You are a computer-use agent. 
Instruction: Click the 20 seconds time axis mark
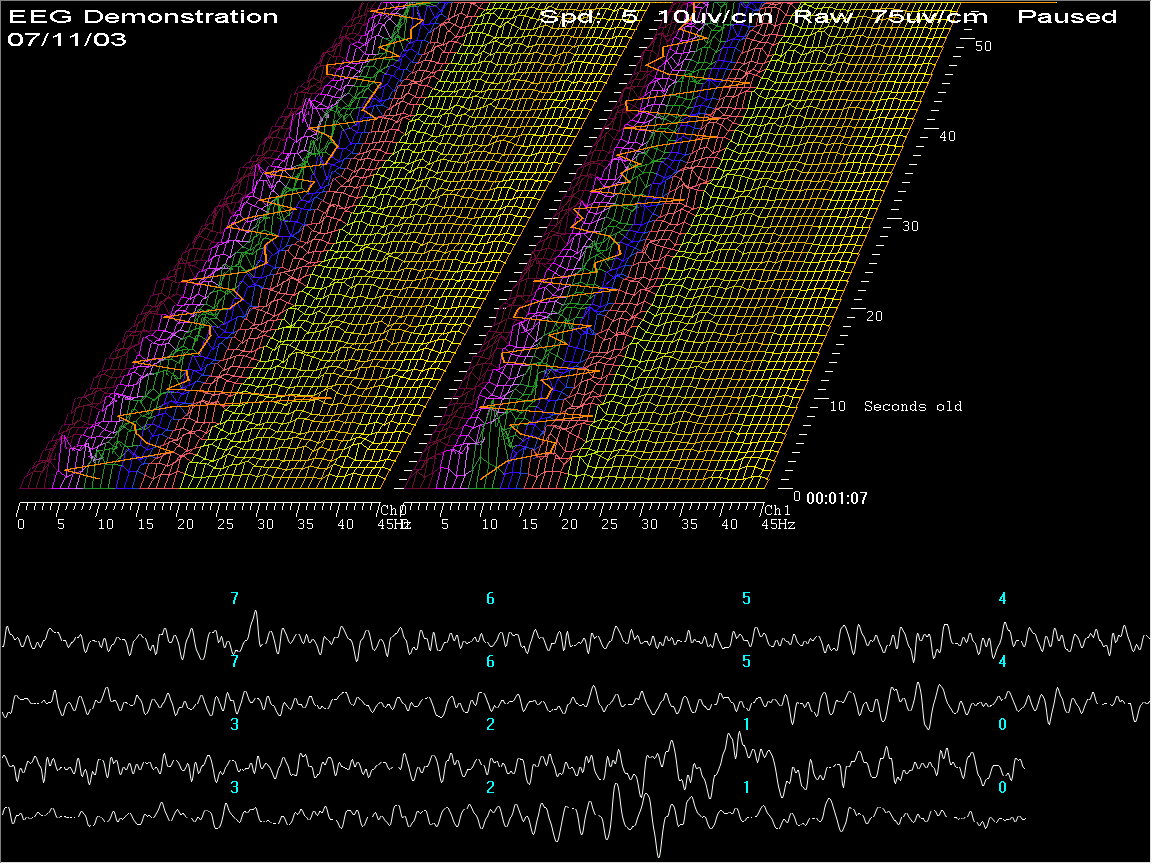point(874,316)
